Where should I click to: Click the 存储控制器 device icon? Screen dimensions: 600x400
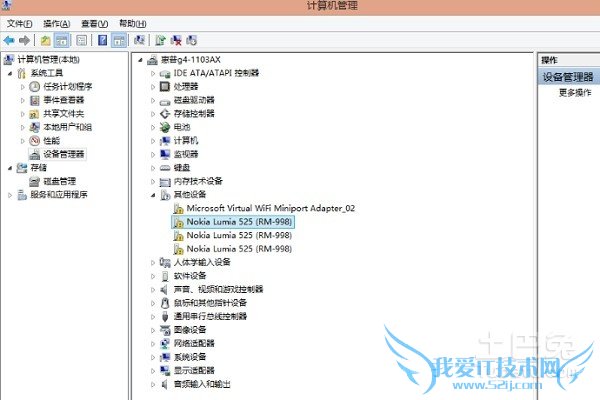165,114
